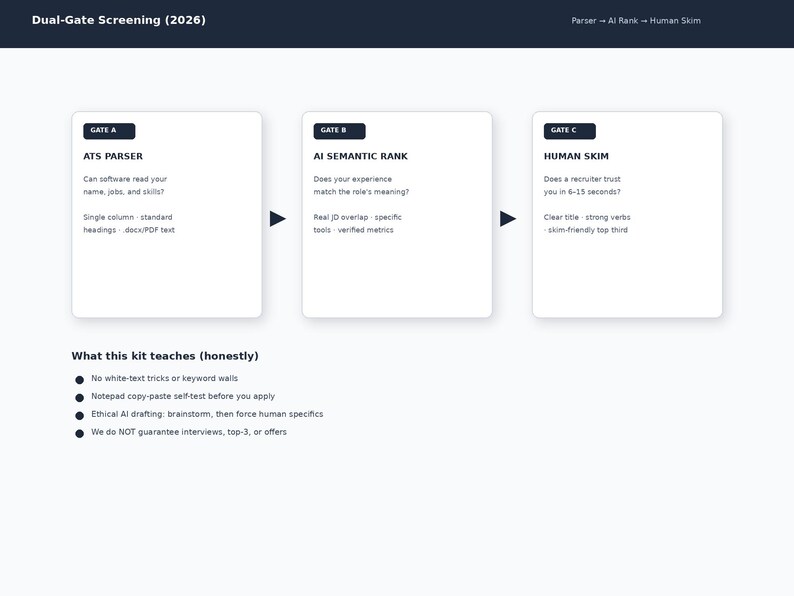Click the HUMAN SKIM heading
This screenshot has height=596, width=794.
(x=576, y=156)
